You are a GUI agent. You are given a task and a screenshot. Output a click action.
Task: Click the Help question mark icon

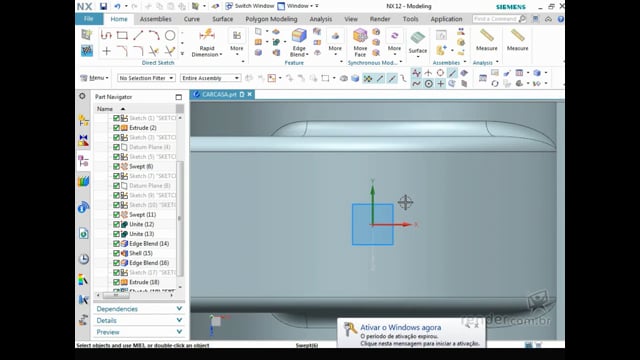click(561, 19)
